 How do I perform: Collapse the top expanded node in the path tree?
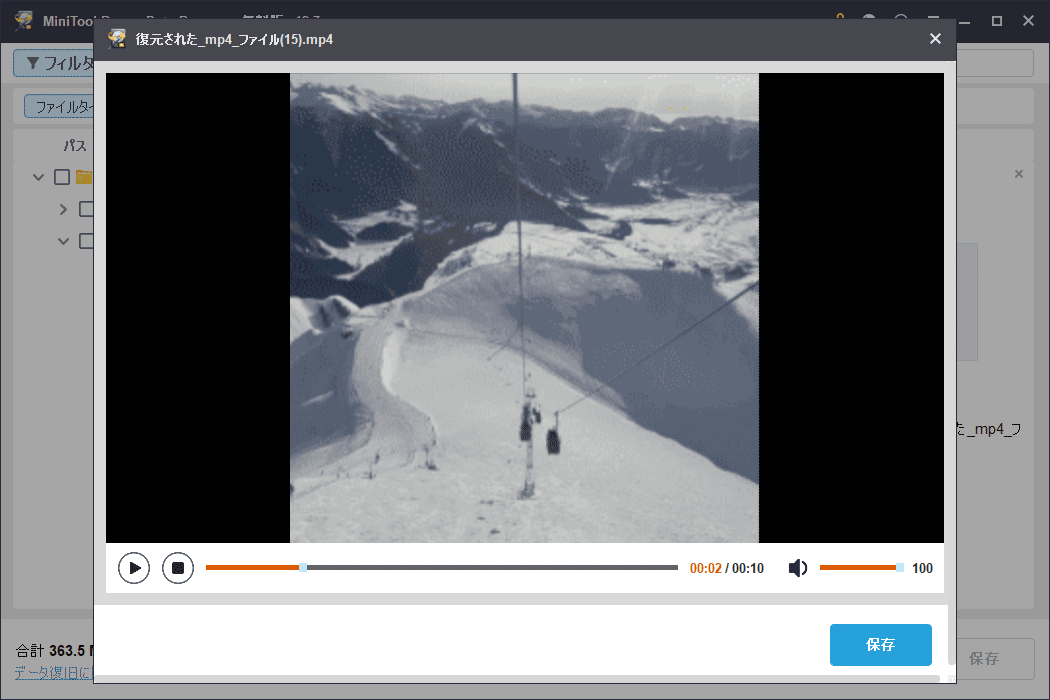(x=38, y=176)
